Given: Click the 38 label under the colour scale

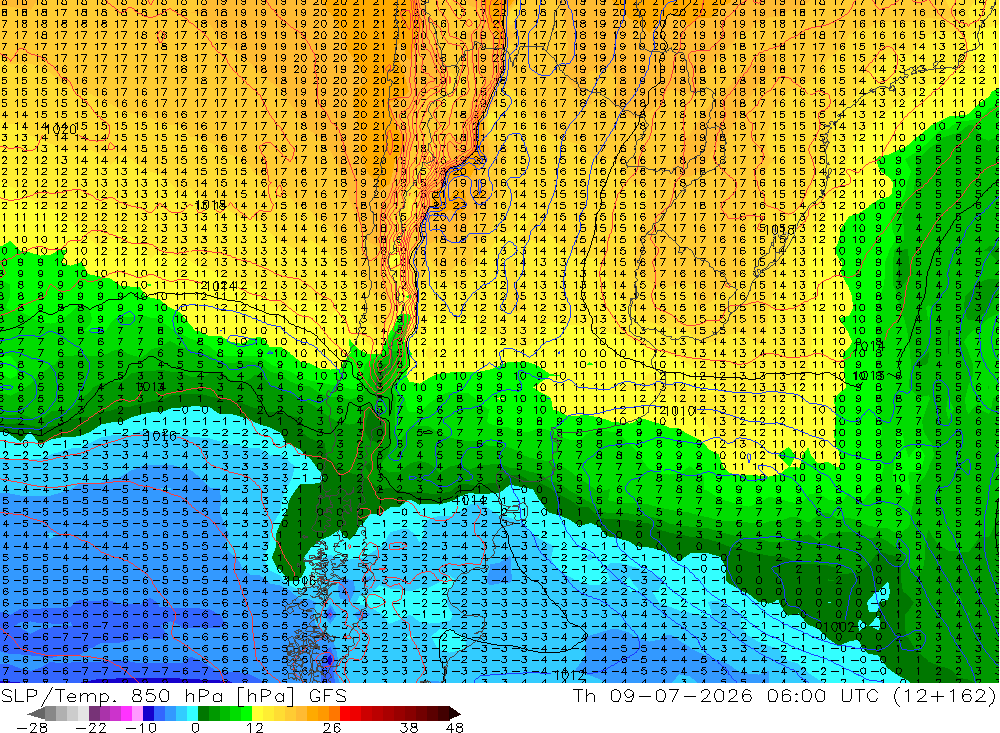Looking at the screenshot, I should pyautogui.click(x=409, y=728).
